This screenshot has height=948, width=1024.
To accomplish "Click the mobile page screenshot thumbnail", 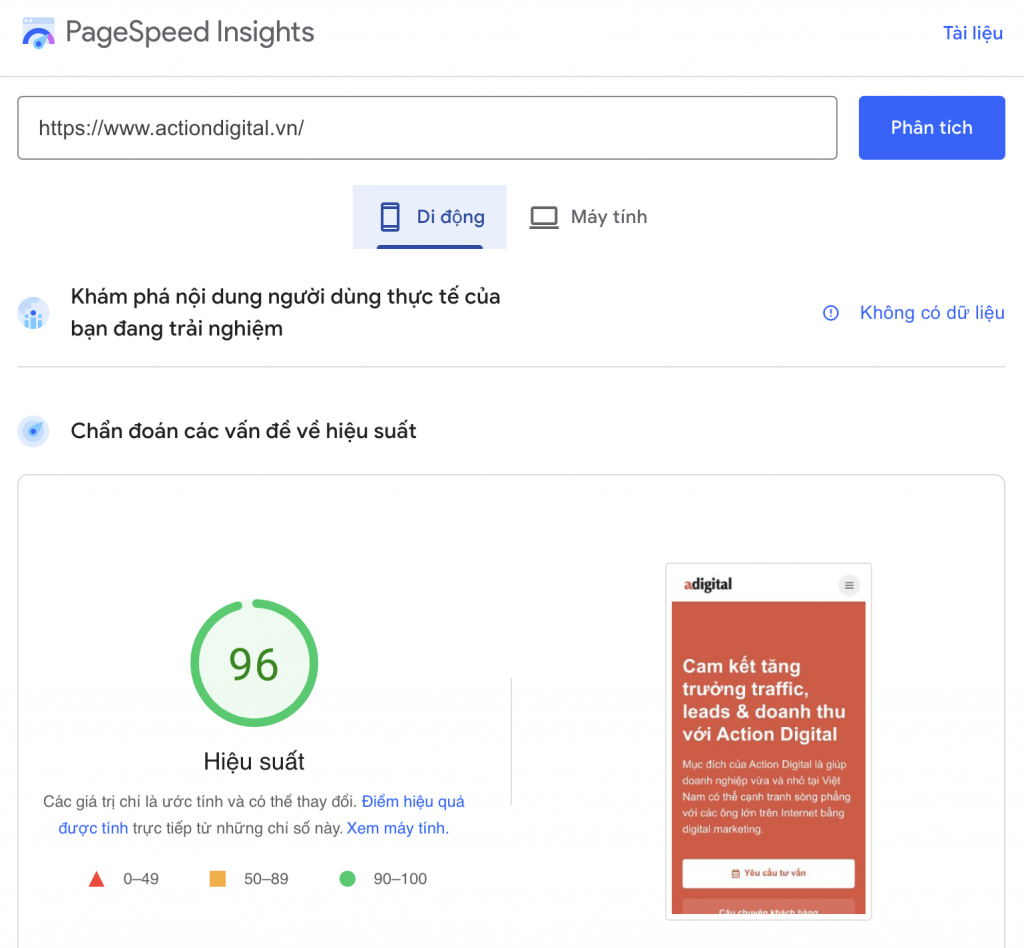I will click(769, 742).
